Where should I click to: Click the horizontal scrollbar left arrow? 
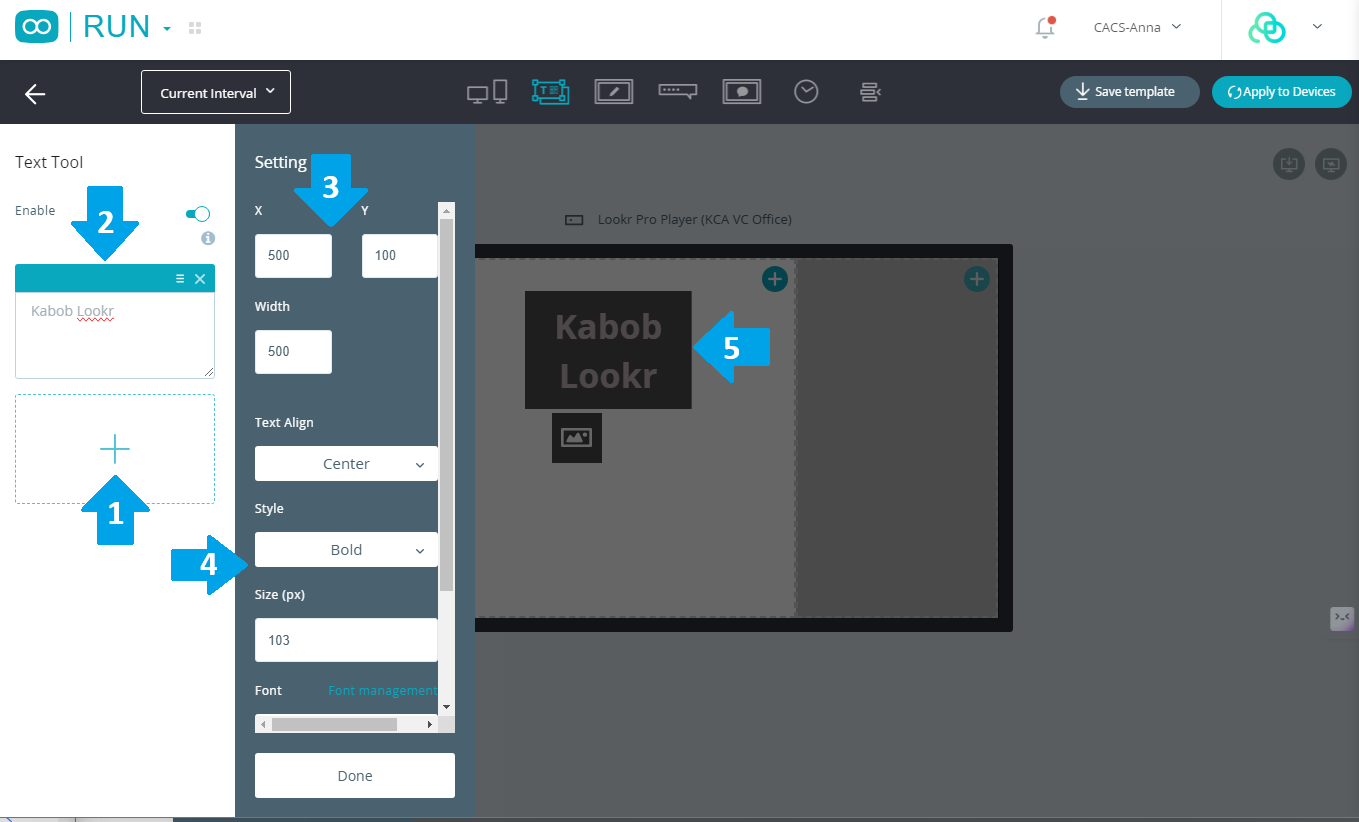click(263, 724)
